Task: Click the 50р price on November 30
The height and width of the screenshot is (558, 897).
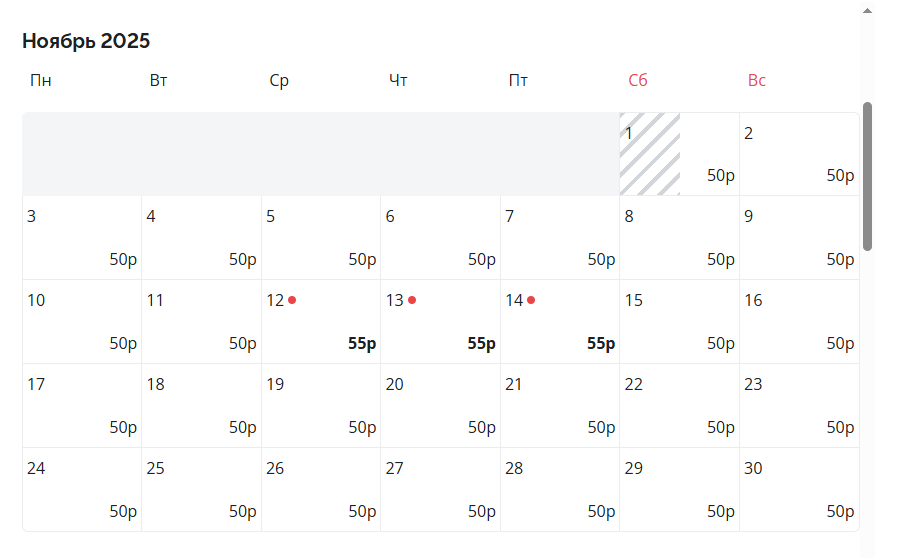Action: click(840, 512)
